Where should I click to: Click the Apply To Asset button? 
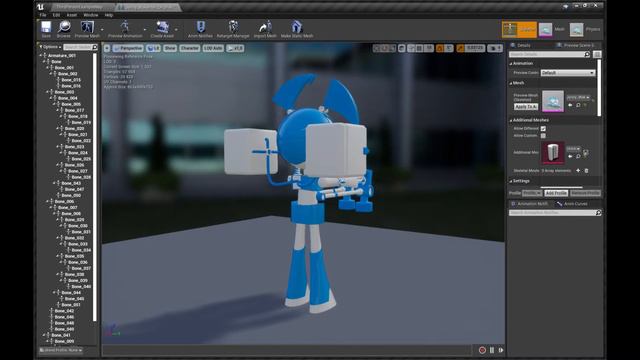[526, 107]
